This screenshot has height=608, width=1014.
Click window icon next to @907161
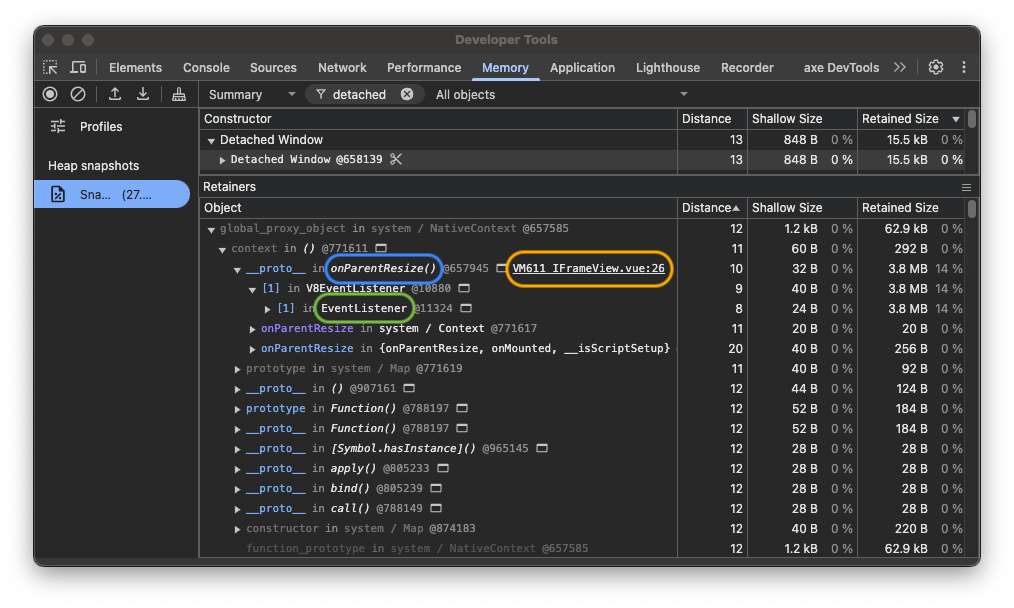tap(409, 389)
